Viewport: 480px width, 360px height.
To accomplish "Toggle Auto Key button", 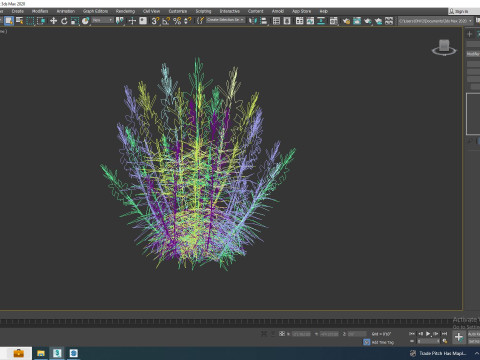I will click(x=474, y=334).
